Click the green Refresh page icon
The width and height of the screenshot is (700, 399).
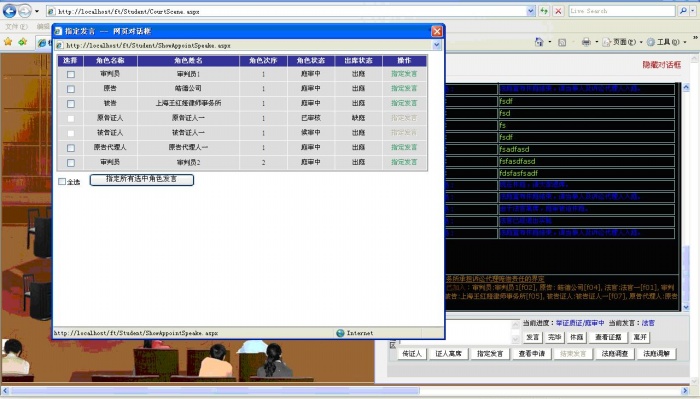pos(544,11)
